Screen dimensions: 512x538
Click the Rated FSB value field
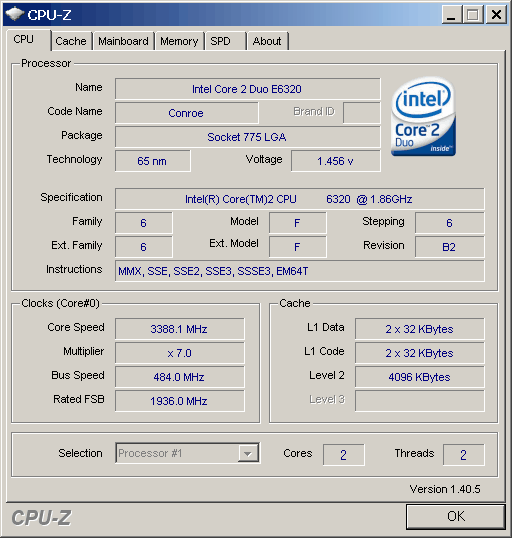[x=180, y=401]
